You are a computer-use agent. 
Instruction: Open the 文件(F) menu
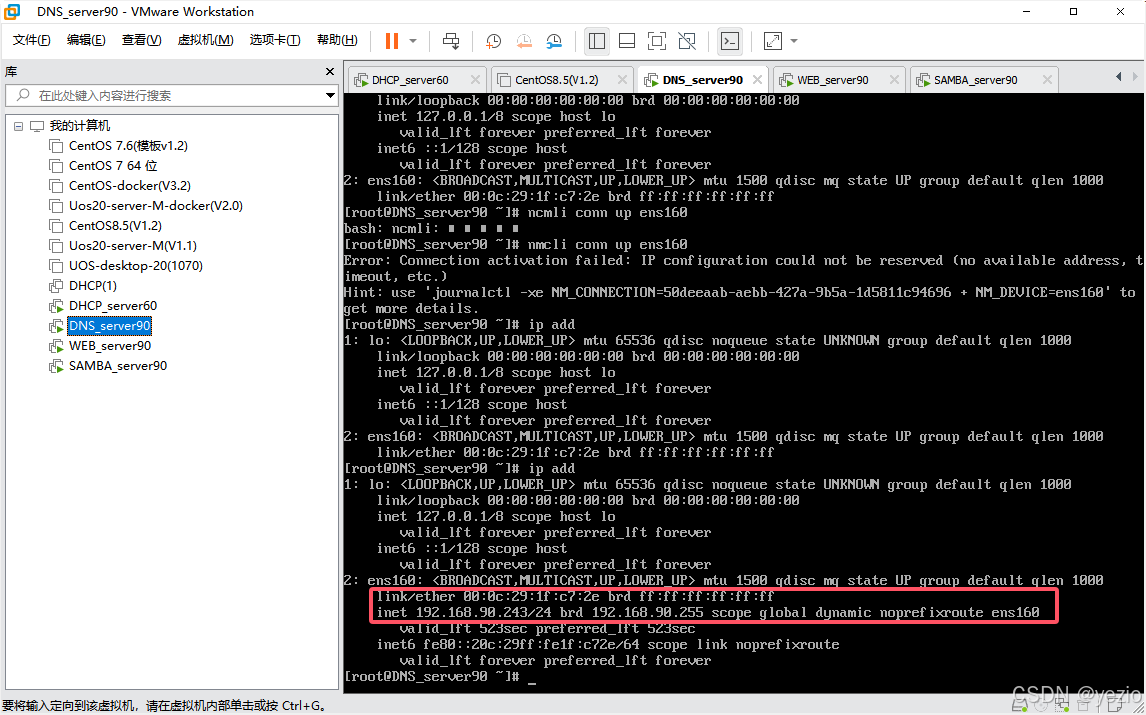pyautogui.click(x=31, y=40)
